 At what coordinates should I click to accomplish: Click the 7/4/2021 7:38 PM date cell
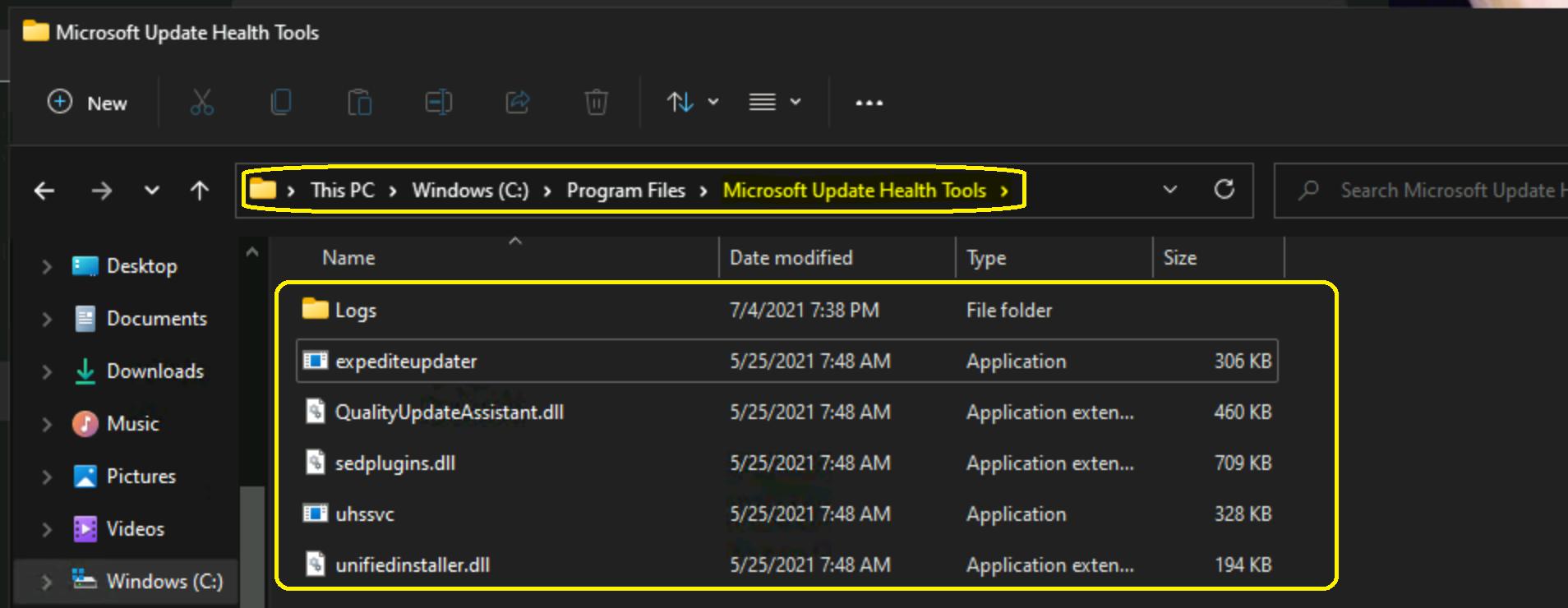[805, 310]
